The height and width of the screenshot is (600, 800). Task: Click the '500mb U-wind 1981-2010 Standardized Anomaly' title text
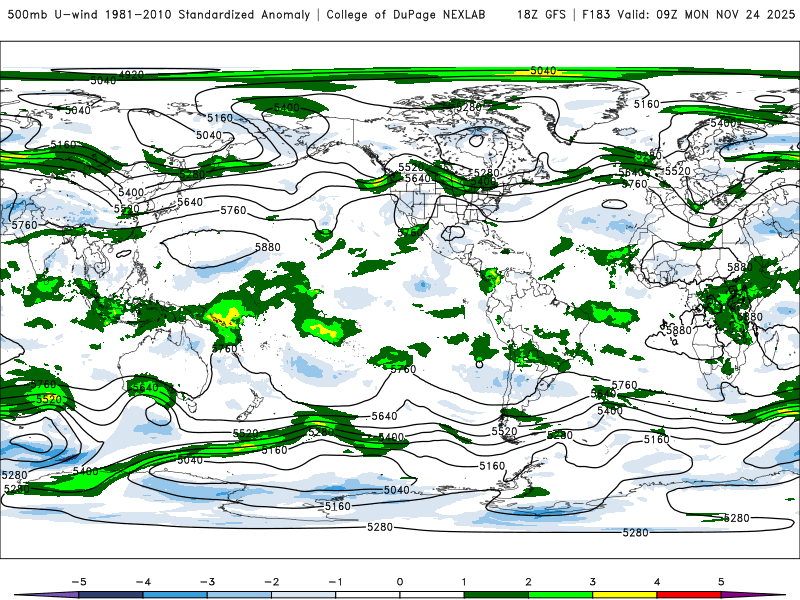click(159, 14)
